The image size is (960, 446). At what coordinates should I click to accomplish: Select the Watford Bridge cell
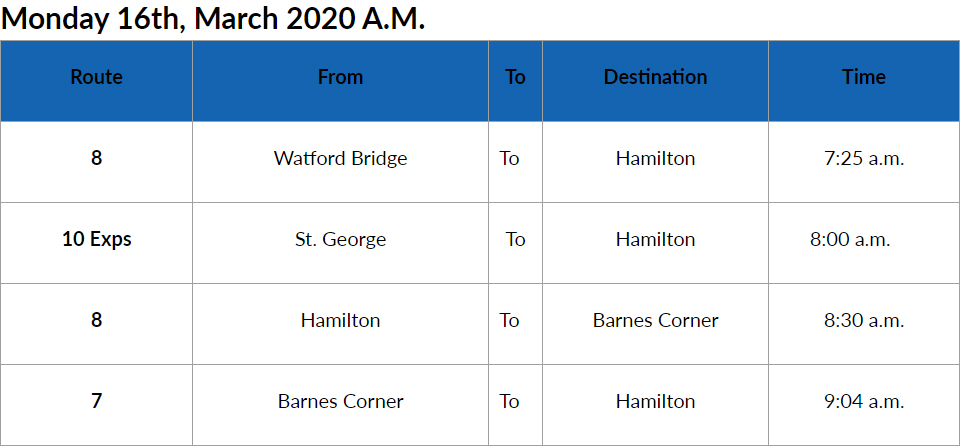(340, 158)
